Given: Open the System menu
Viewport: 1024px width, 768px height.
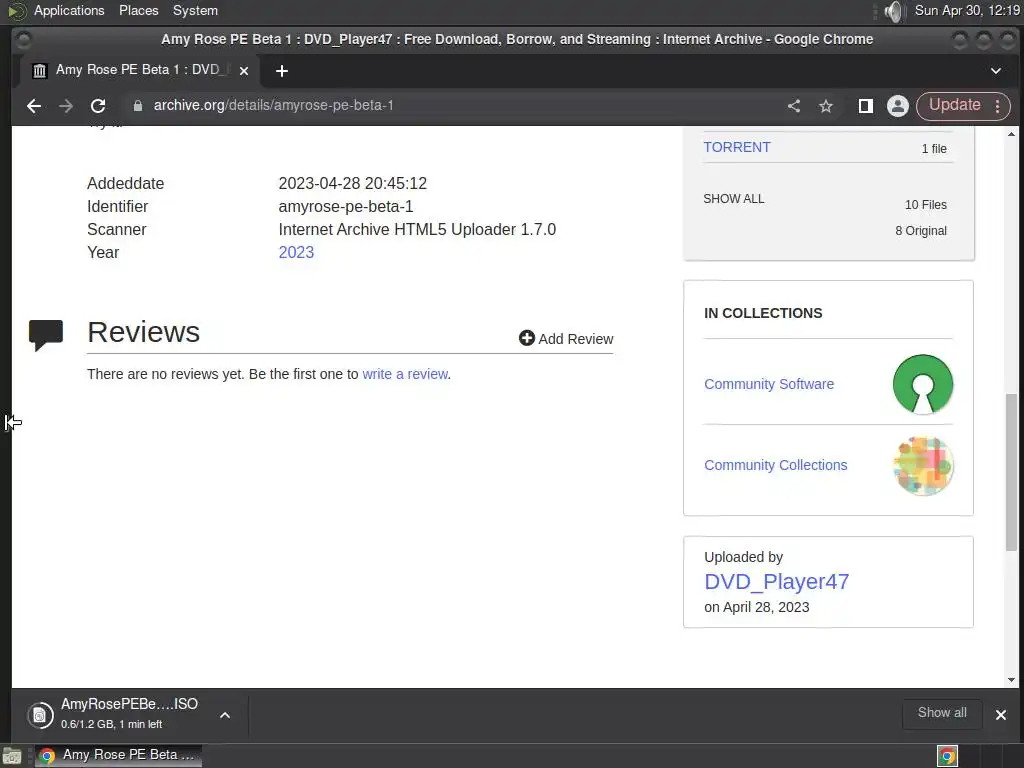Looking at the screenshot, I should click(x=195, y=10).
